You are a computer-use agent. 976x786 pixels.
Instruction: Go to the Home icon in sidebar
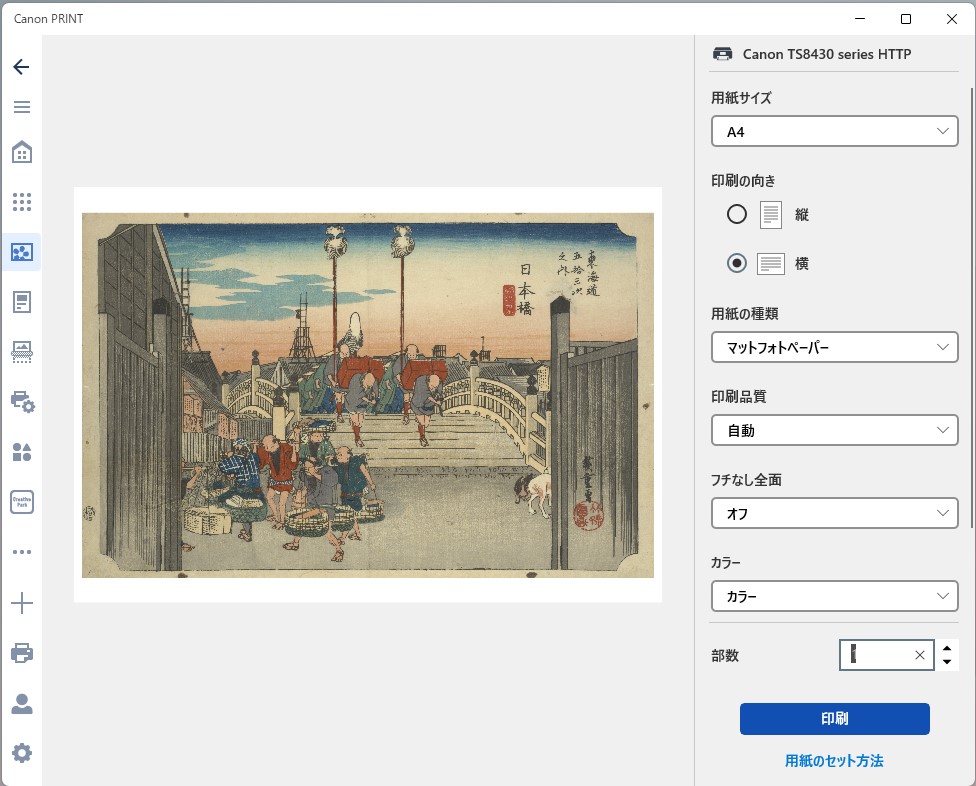pyautogui.click(x=21, y=152)
